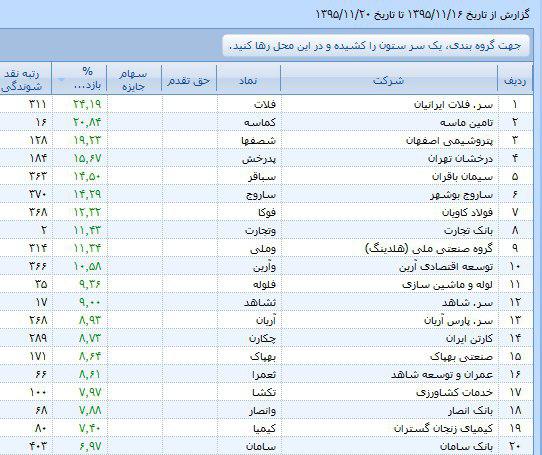542x455 pixels.
Task: Click symbol سامان
Action: point(261,446)
